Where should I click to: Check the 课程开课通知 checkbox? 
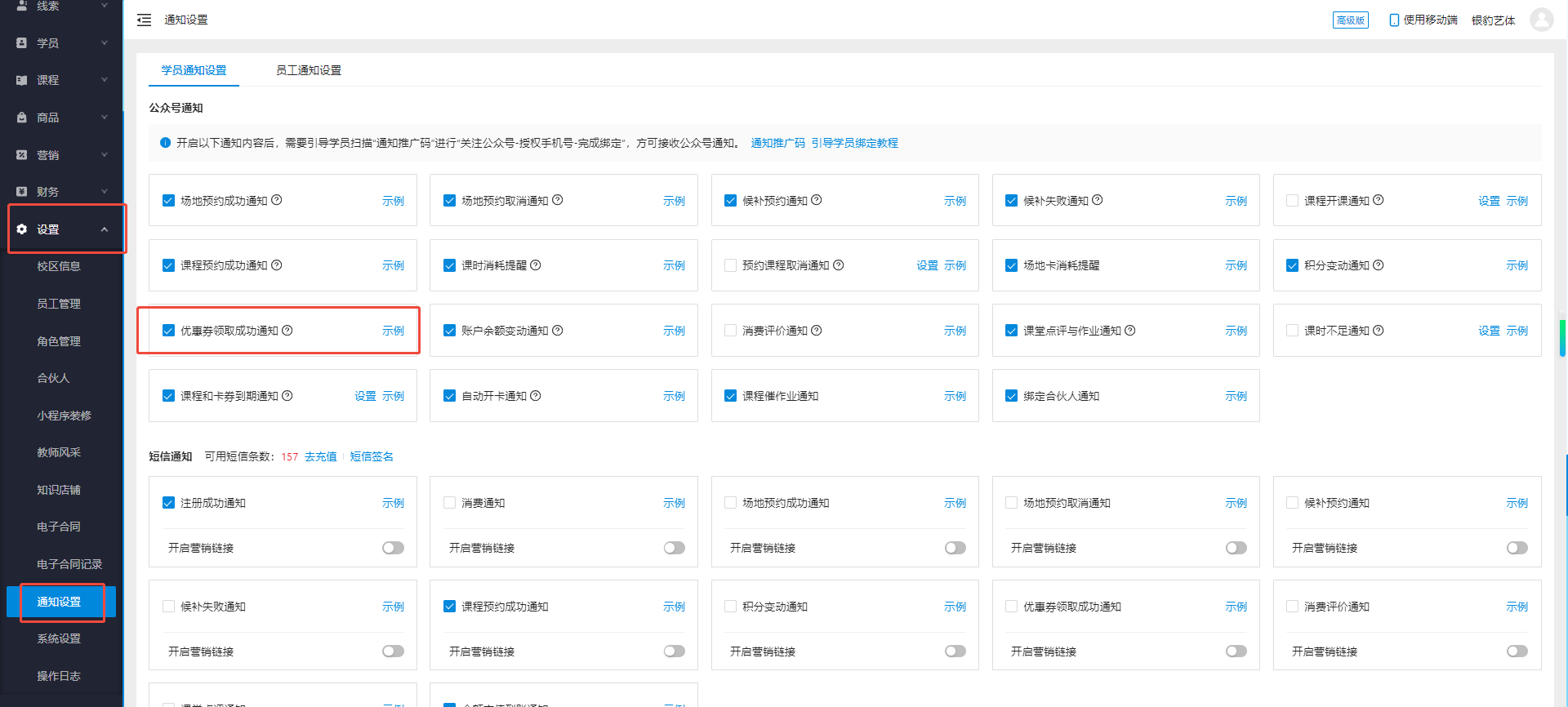[1292, 201]
